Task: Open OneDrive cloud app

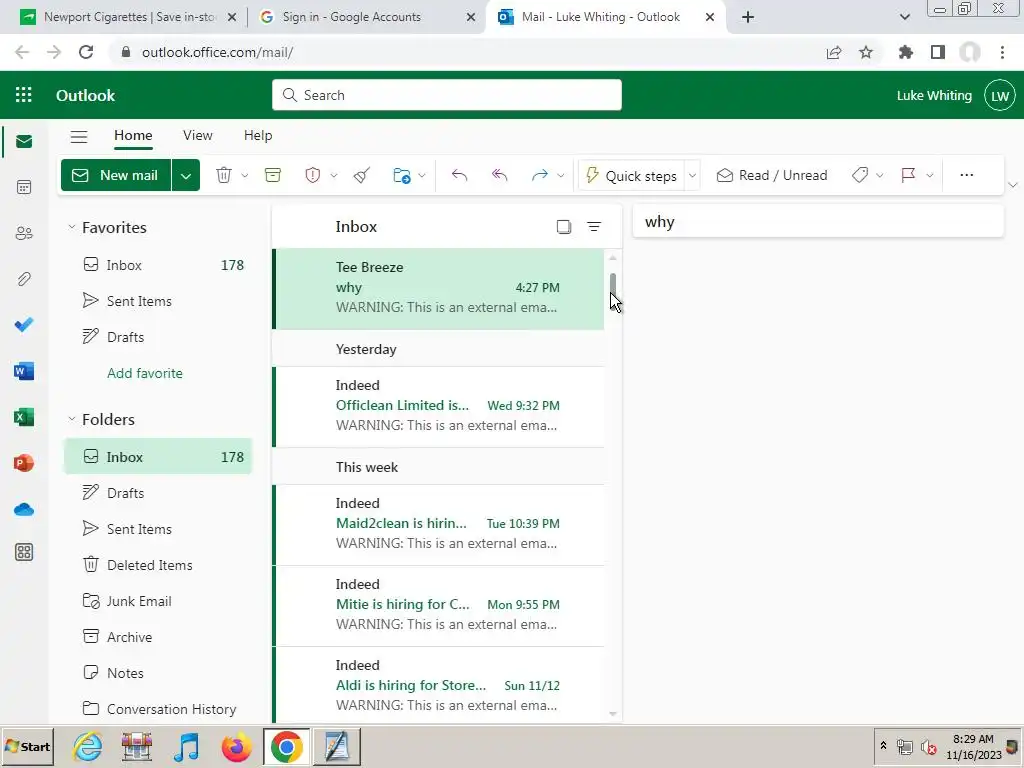Action: pos(24,509)
